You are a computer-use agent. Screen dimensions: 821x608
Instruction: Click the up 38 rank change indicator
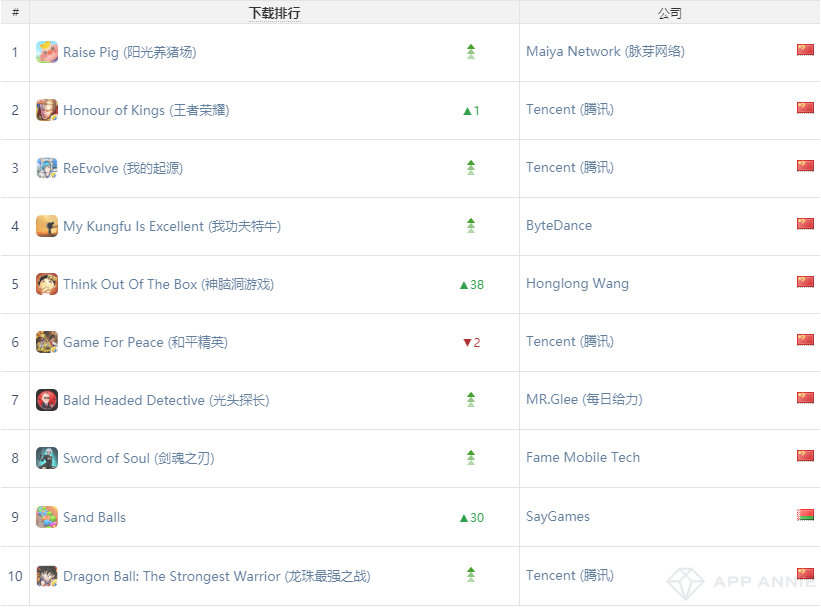pos(472,285)
